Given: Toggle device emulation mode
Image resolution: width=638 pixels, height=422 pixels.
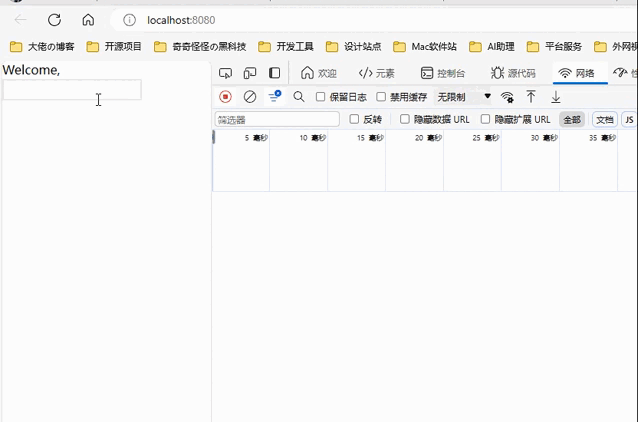Looking at the screenshot, I should (x=250, y=73).
